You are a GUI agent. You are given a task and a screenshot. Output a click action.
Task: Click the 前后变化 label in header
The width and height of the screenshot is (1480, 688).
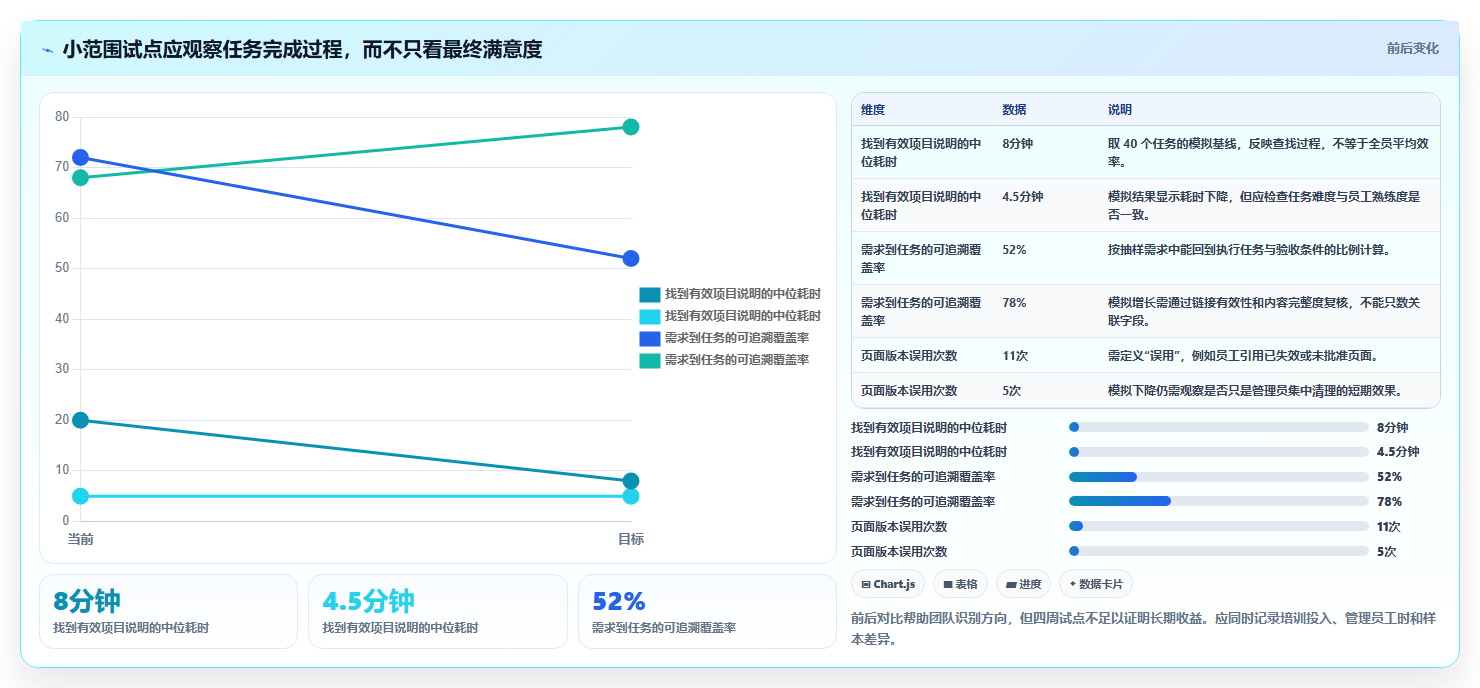click(1412, 48)
